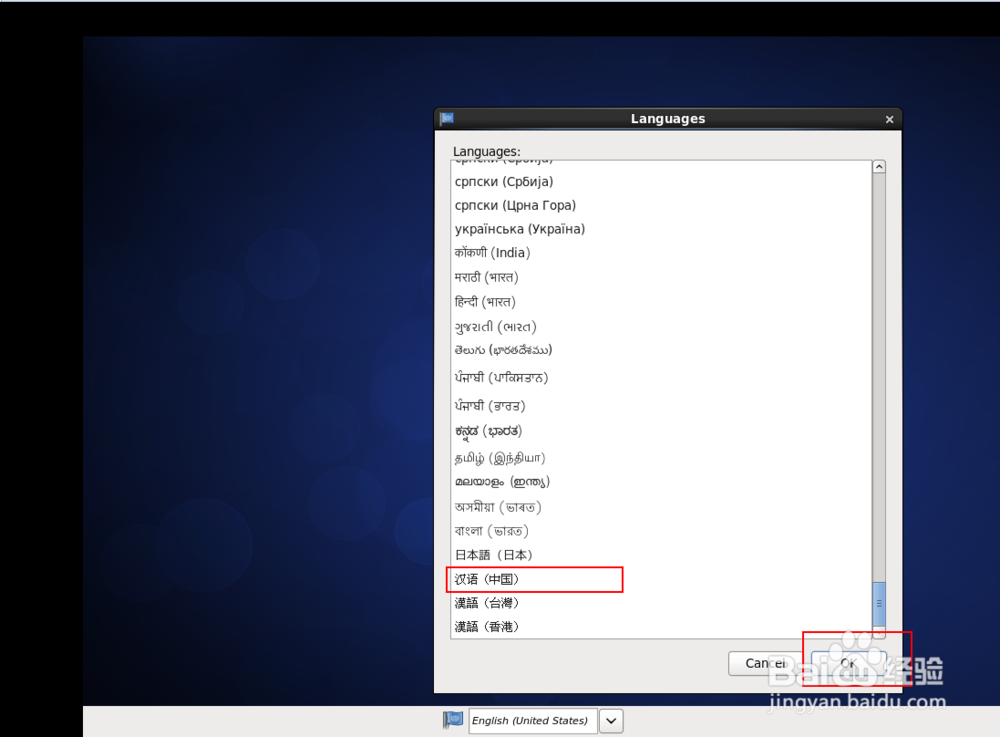Confirm language choice with Ok
This screenshot has width=1000, height=737.
coord(847,663)
